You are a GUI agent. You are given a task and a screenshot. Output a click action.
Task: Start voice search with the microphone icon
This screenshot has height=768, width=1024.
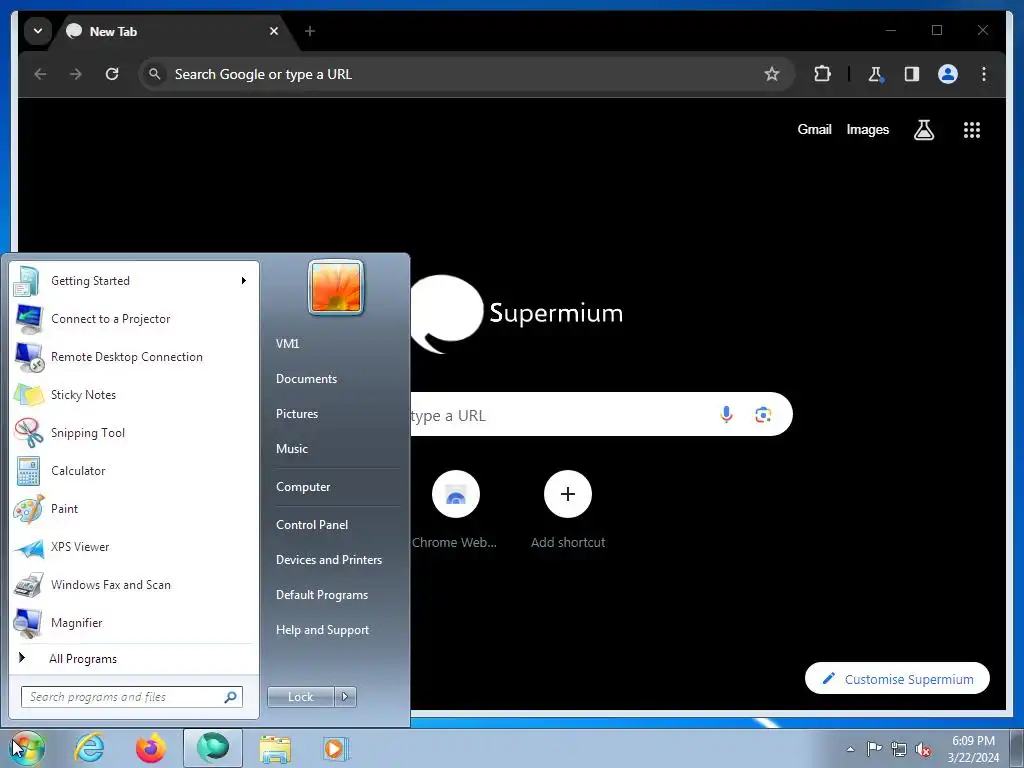click(x=726, y=414)
